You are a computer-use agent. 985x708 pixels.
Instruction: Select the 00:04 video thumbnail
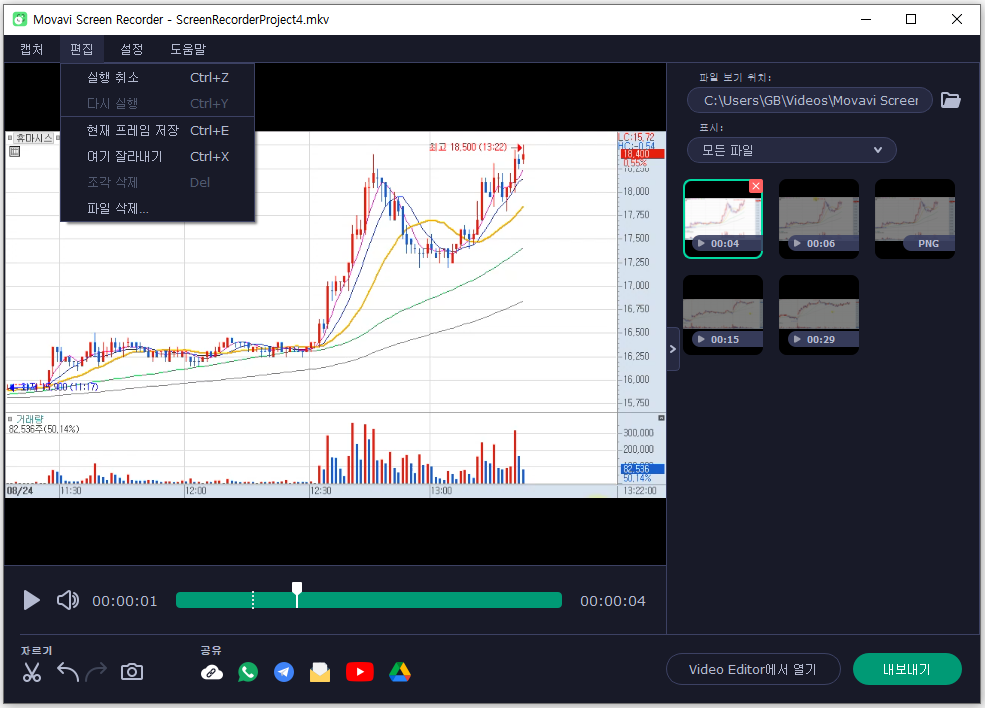(x=723, y=219)
